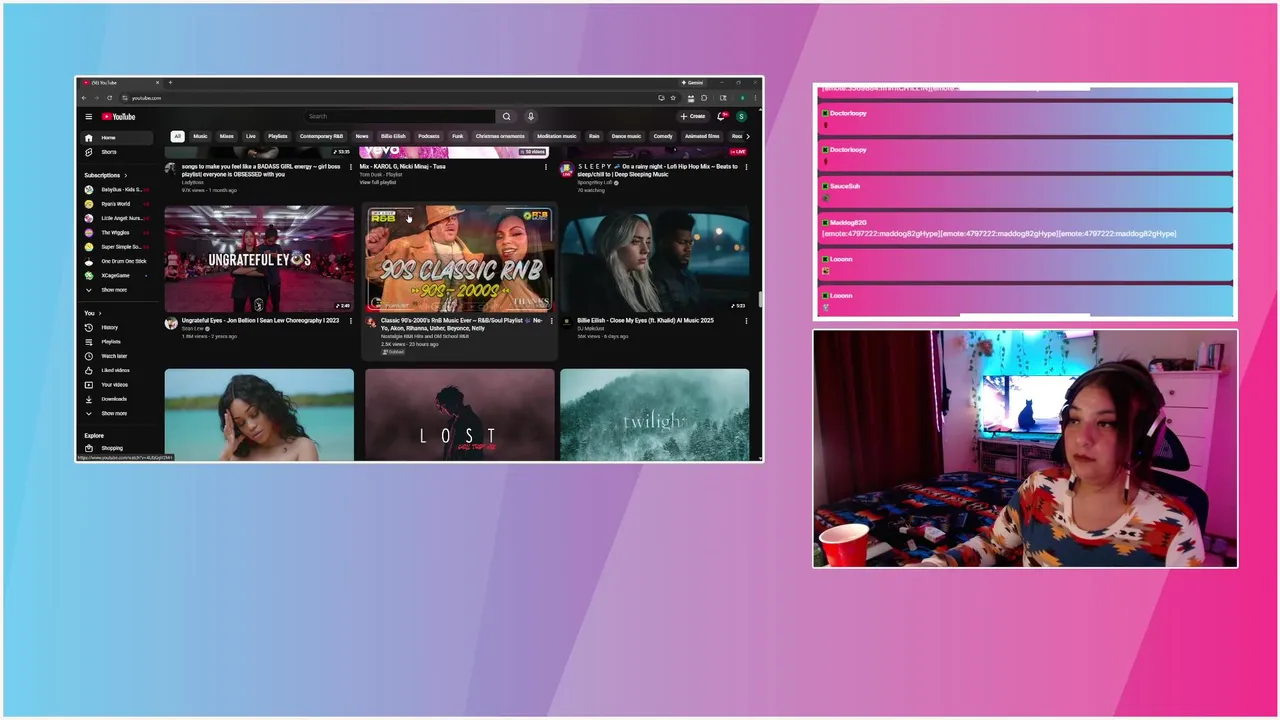The image size is (1280, 720).
Task: Play the twilight video thumbnail
Action: (655, 415)
